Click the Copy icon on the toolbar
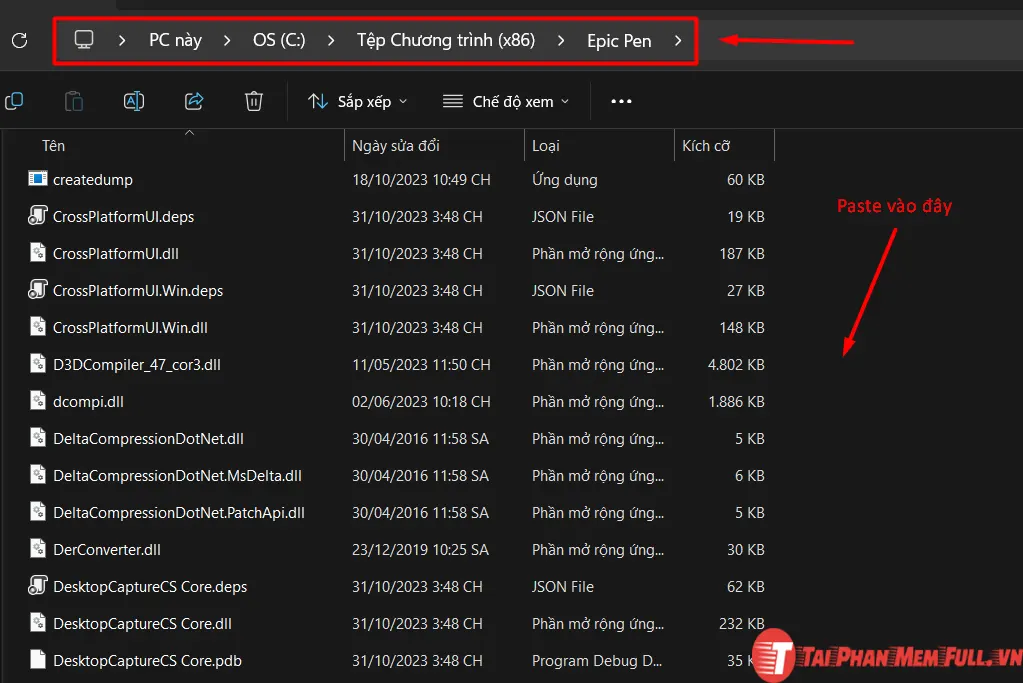1023x683 pixels. [14, 101]
